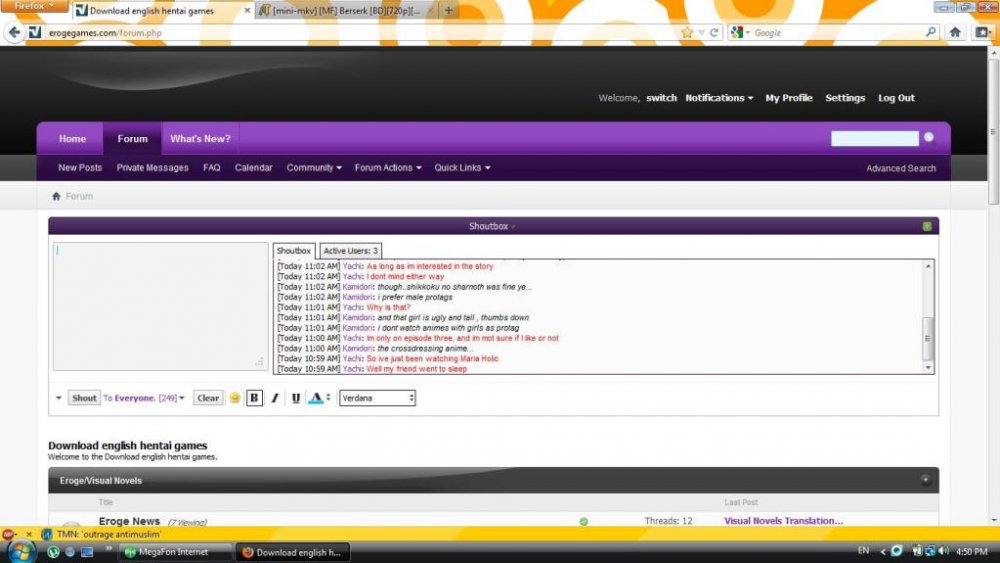
Task: Go back using the browser back arrow
Action: 13,33
